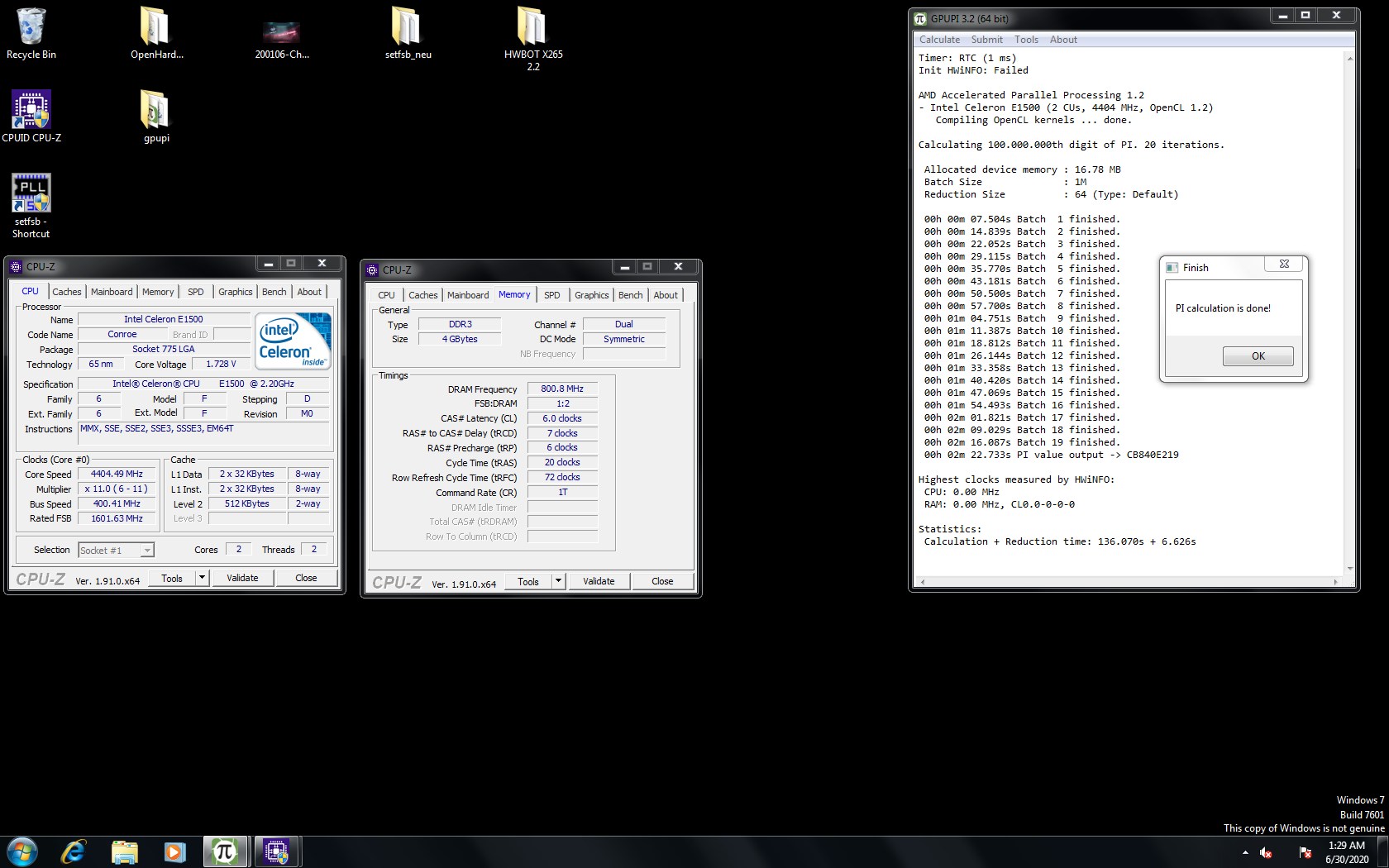Launch the CPUID CPU-Z desktop shortcut
This screenshot has height=868, width=1389.
click(31, 116)
